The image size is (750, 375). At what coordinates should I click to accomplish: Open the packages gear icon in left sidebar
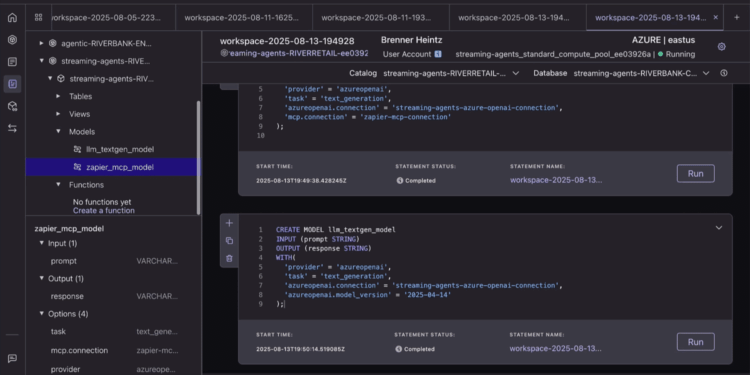click(12, 106)
